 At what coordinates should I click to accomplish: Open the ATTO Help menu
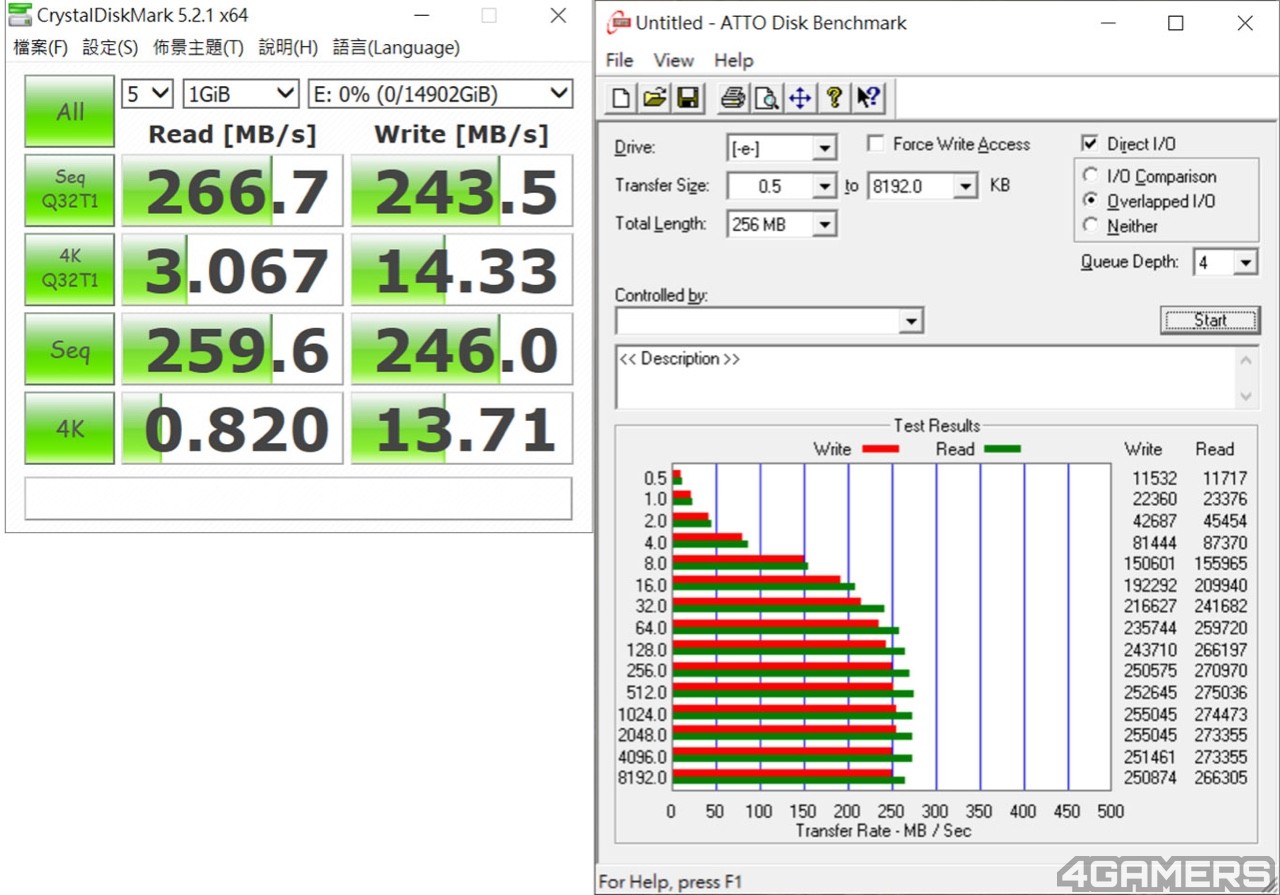pyautogui.click(x=734, y=60)
